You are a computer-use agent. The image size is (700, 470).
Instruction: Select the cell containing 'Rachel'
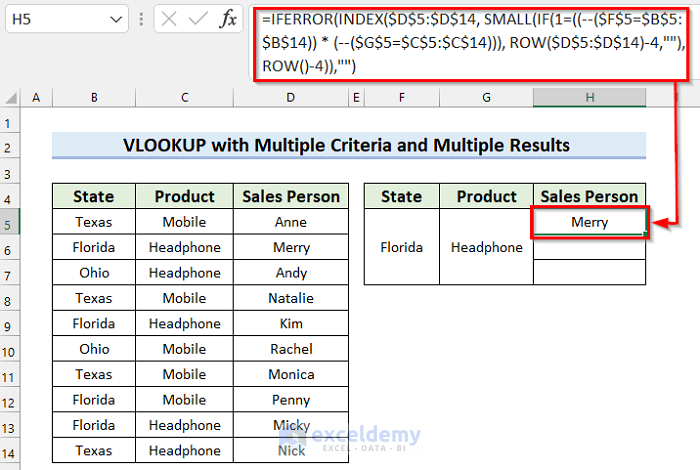(291, 349)
